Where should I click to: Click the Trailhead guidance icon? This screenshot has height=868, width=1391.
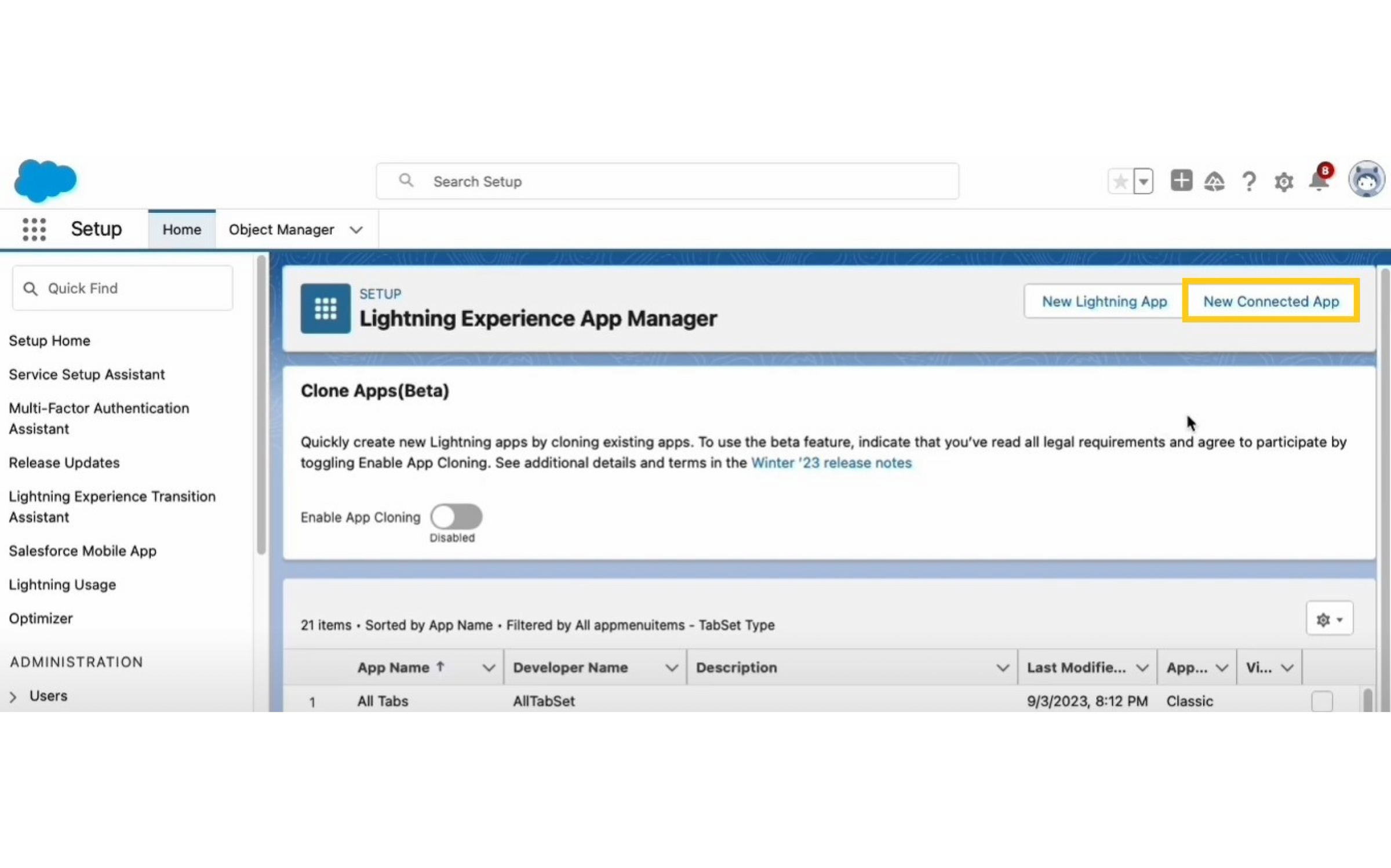[x=1214, y=182]
